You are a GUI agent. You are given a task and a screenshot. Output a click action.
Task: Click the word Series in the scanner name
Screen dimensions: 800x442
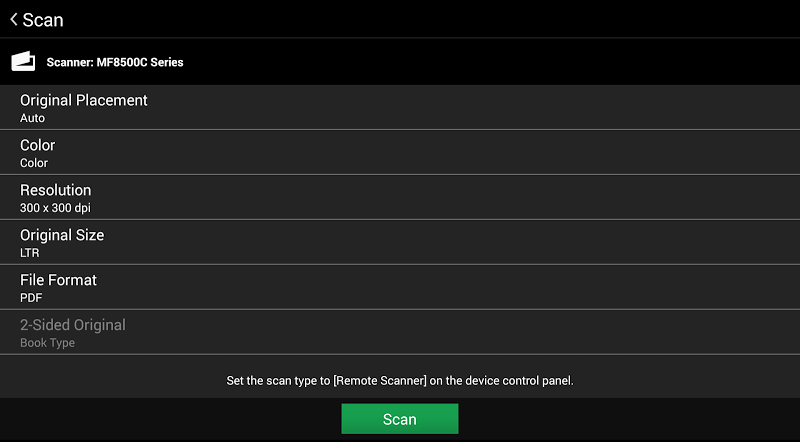point(167,62)
